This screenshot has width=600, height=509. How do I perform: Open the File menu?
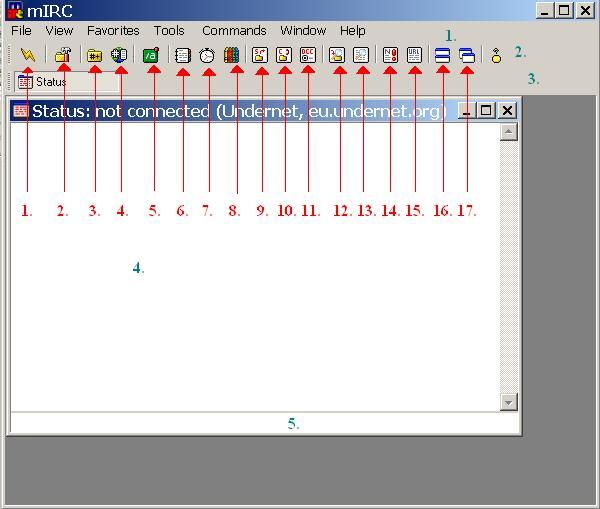click(21, 31)
